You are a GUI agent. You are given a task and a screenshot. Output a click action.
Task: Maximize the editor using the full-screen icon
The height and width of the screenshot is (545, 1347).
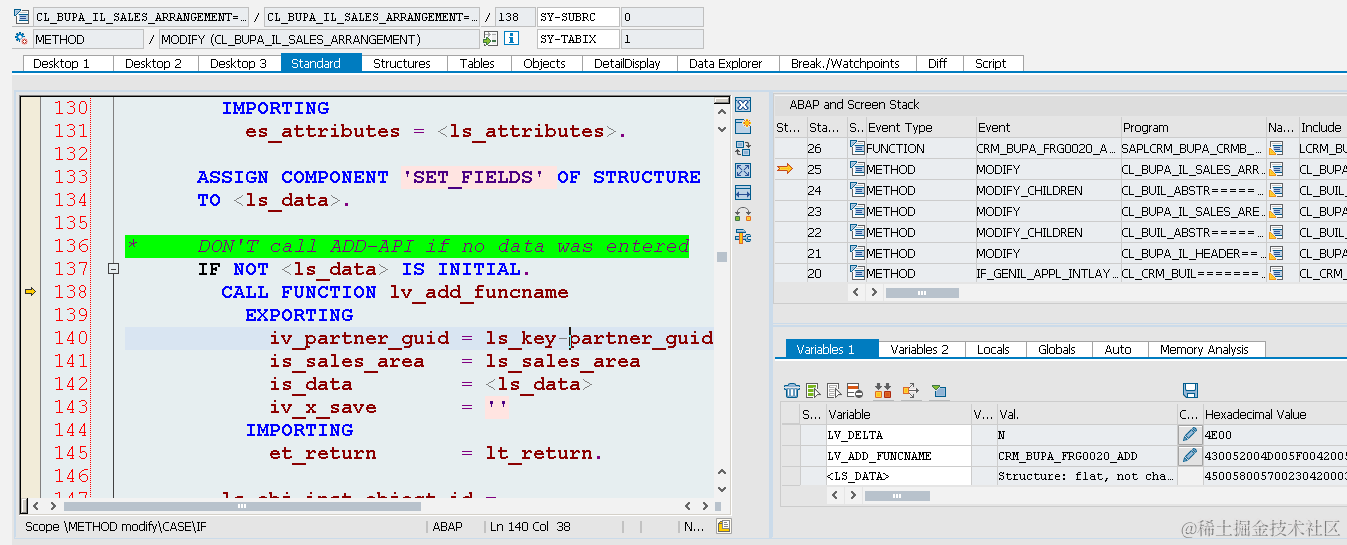(743, 171)
